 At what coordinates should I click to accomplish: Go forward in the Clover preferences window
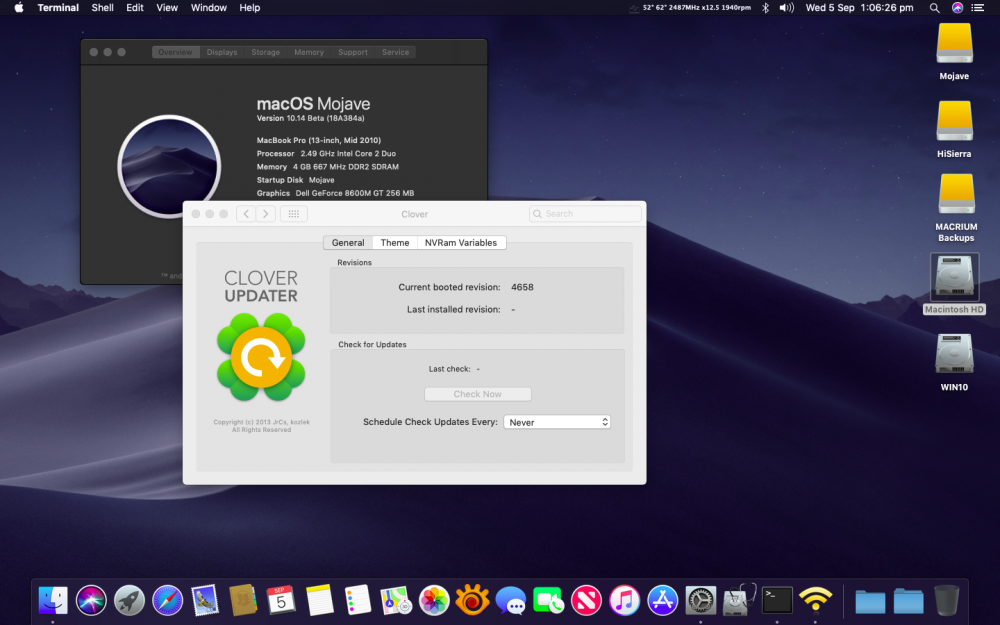[x=266, y=214]
